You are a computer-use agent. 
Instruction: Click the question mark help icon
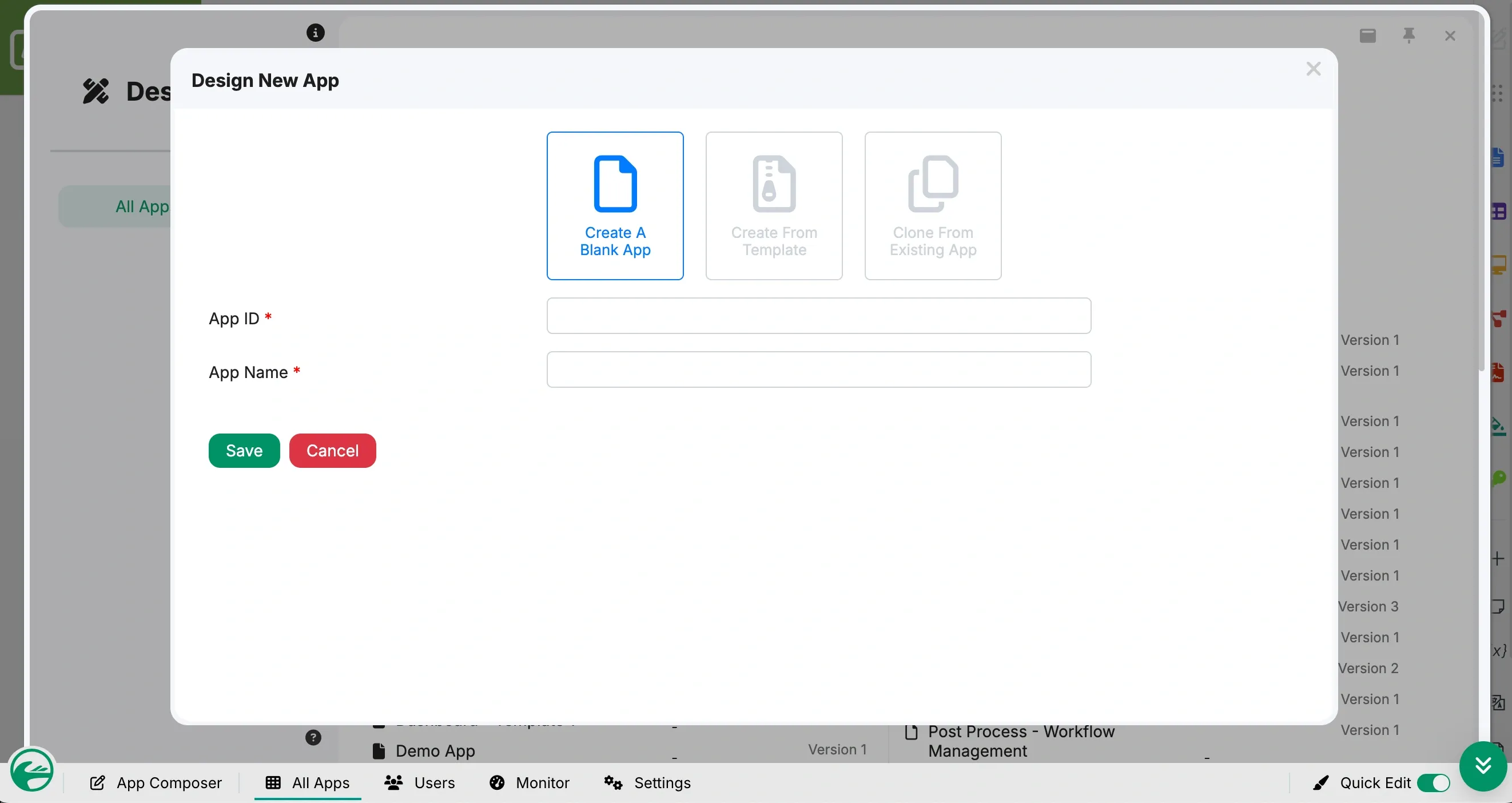coord(313,737)
